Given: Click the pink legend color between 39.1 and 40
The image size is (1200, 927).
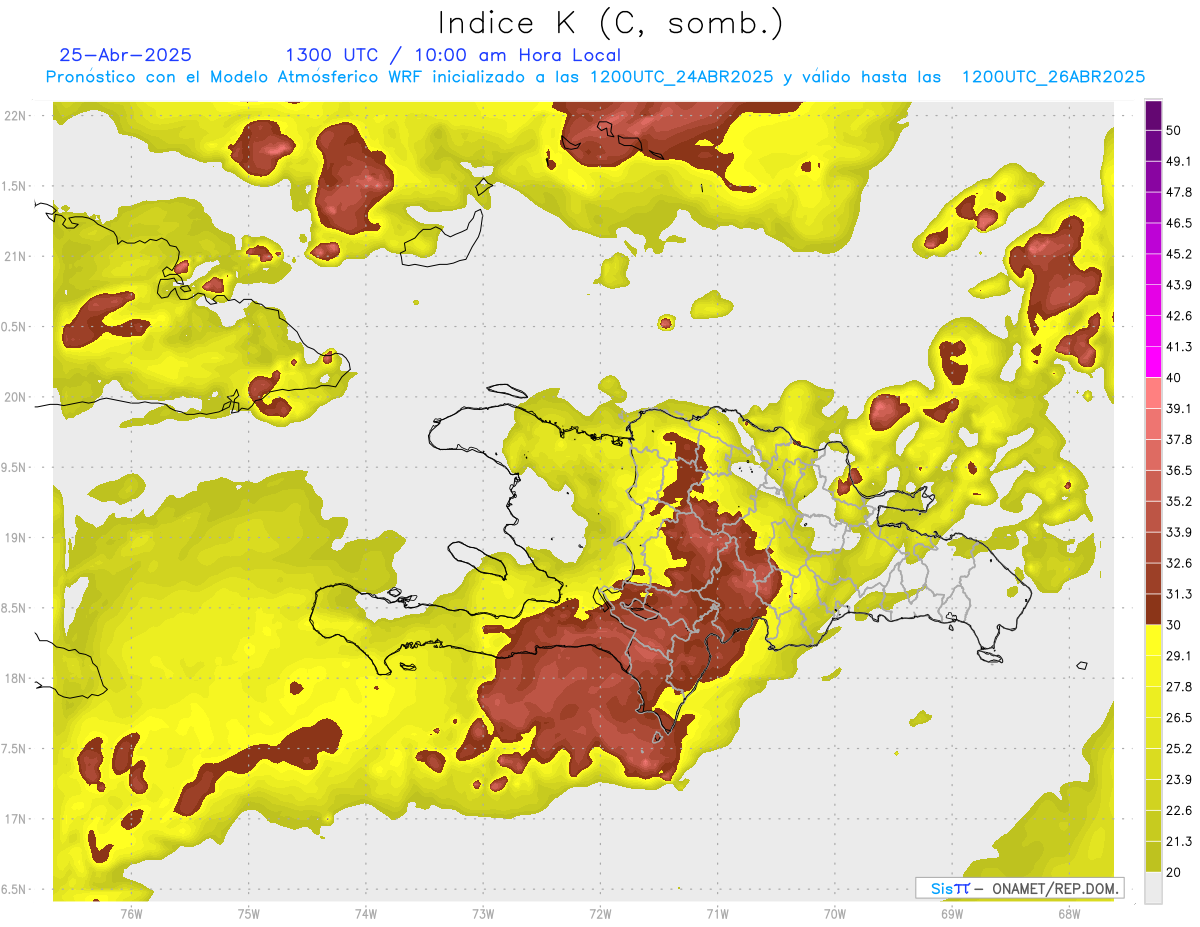Looking at the screenshot, I should (x=1153, y=393).
